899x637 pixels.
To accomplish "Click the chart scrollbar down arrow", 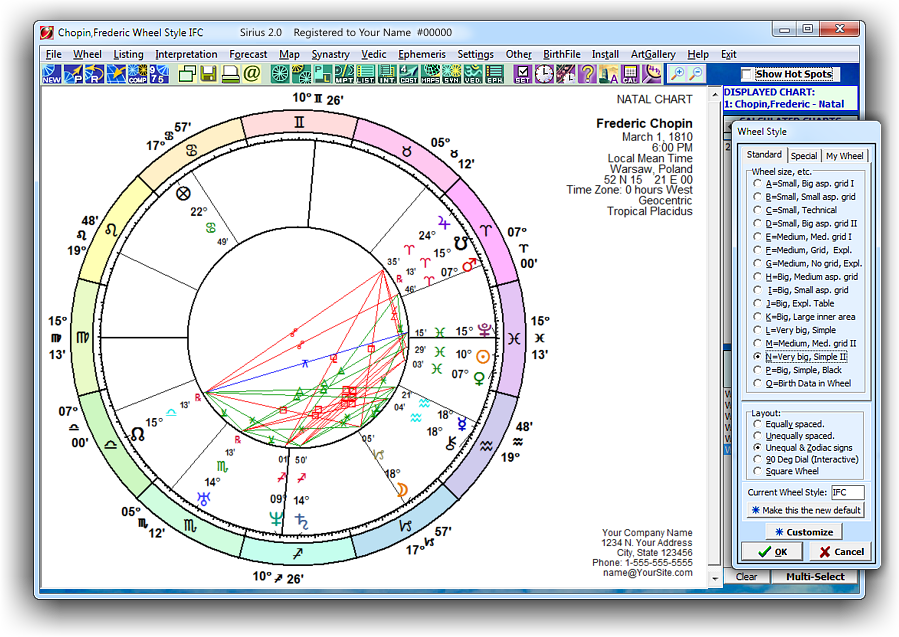I will coord(714,578).
